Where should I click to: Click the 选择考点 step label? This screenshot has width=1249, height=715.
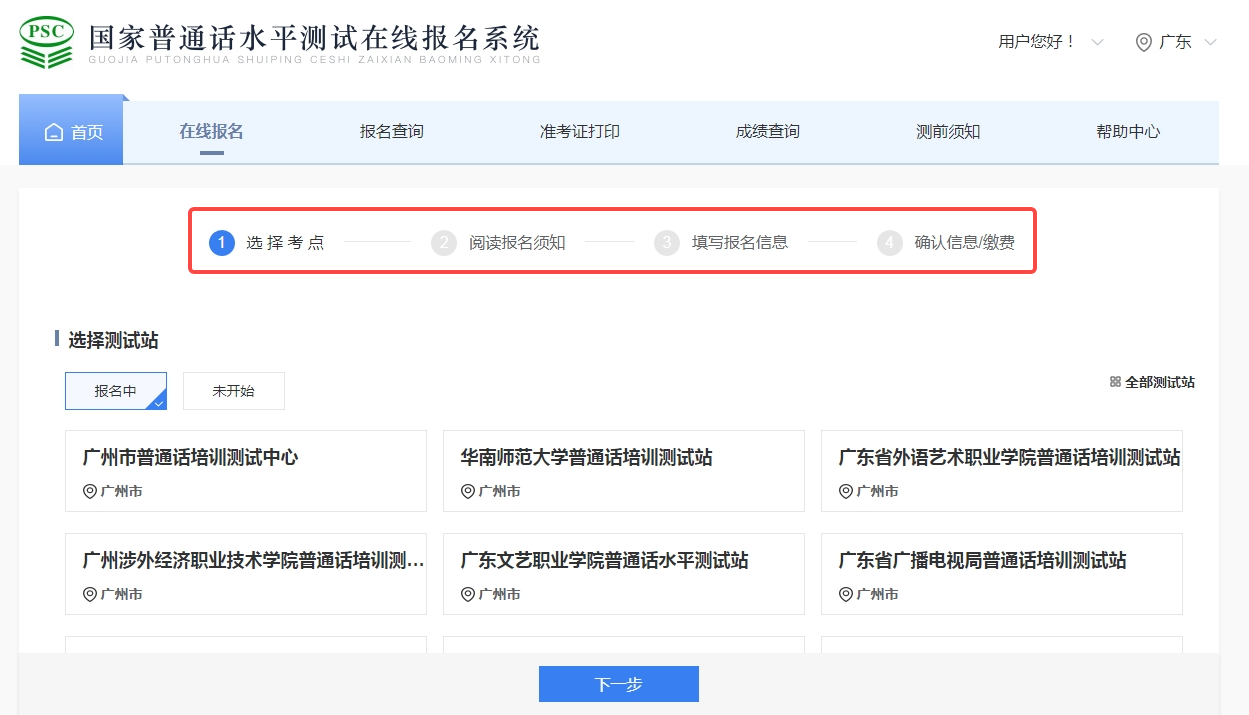point(285,242)
